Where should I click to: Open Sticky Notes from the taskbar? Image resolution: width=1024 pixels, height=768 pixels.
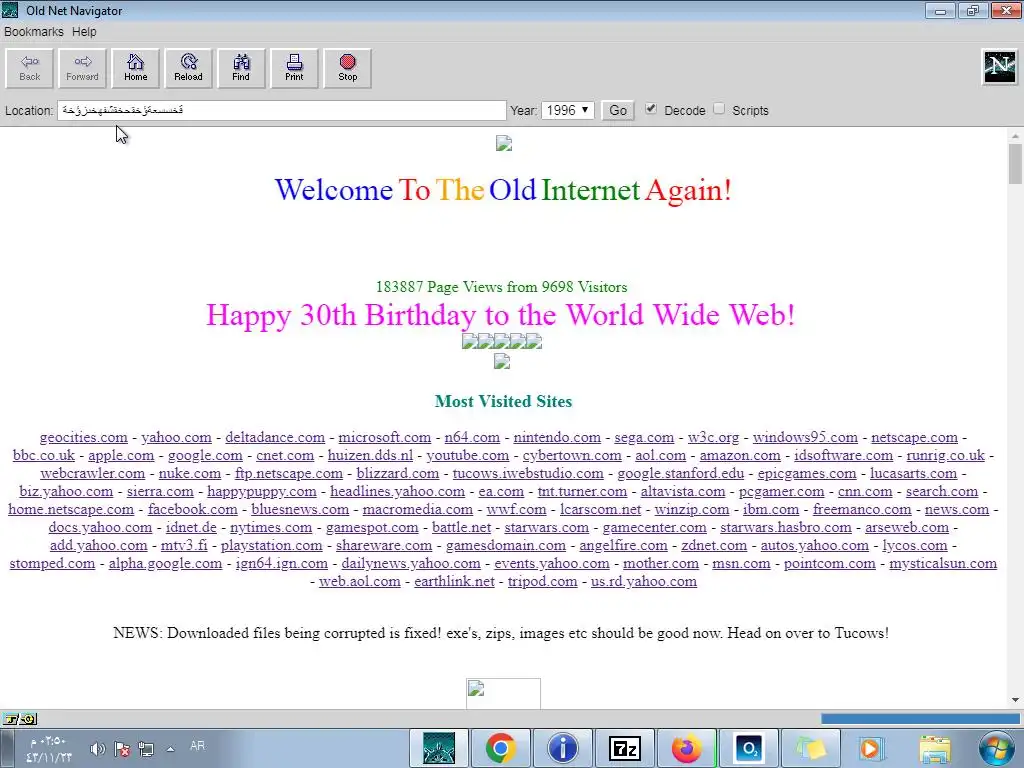(810, 748)
